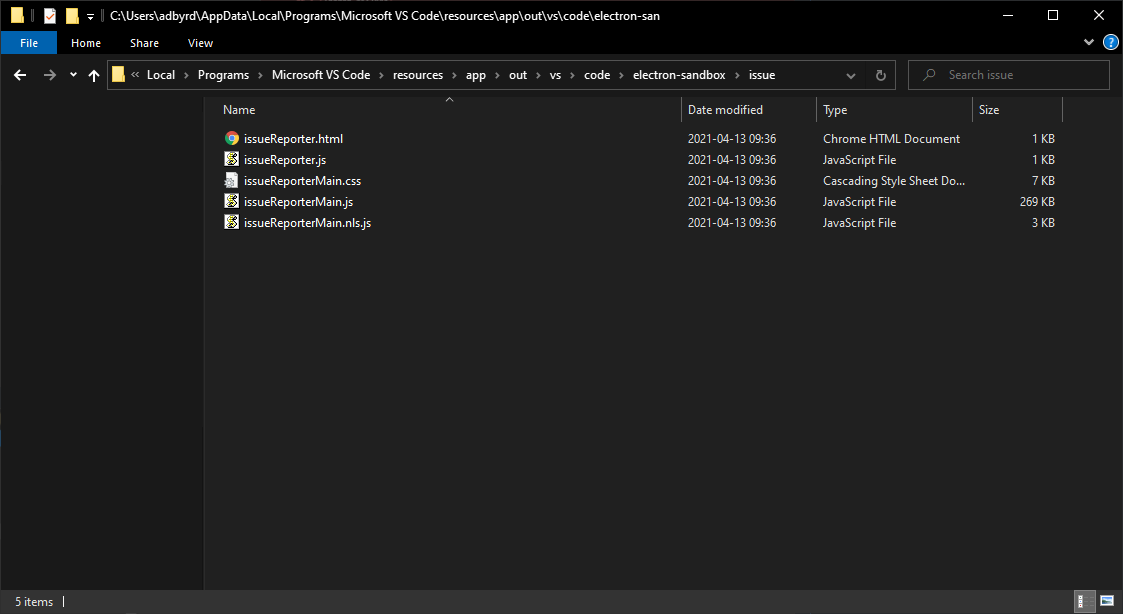1123x614 pixels.
Task: Click the issueReporterMain.css stylesheet icon
Action: point(230,180)
